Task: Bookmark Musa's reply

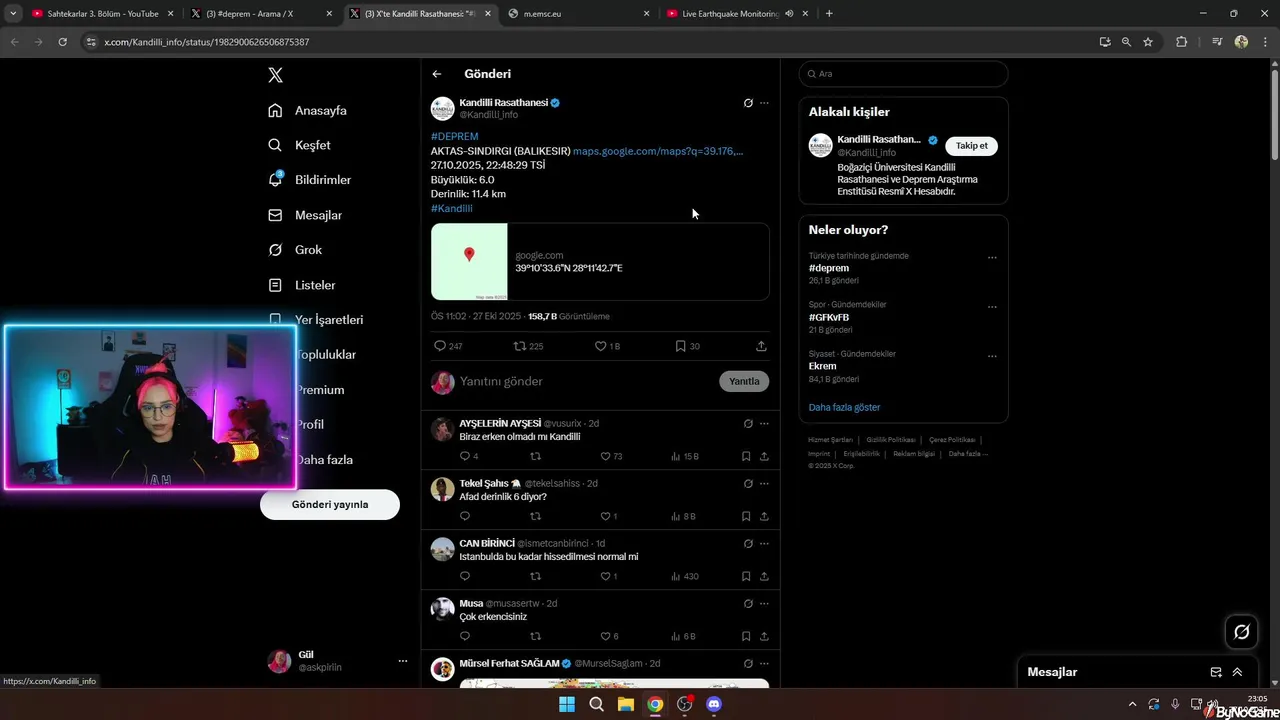Action: tap(746, 636)
